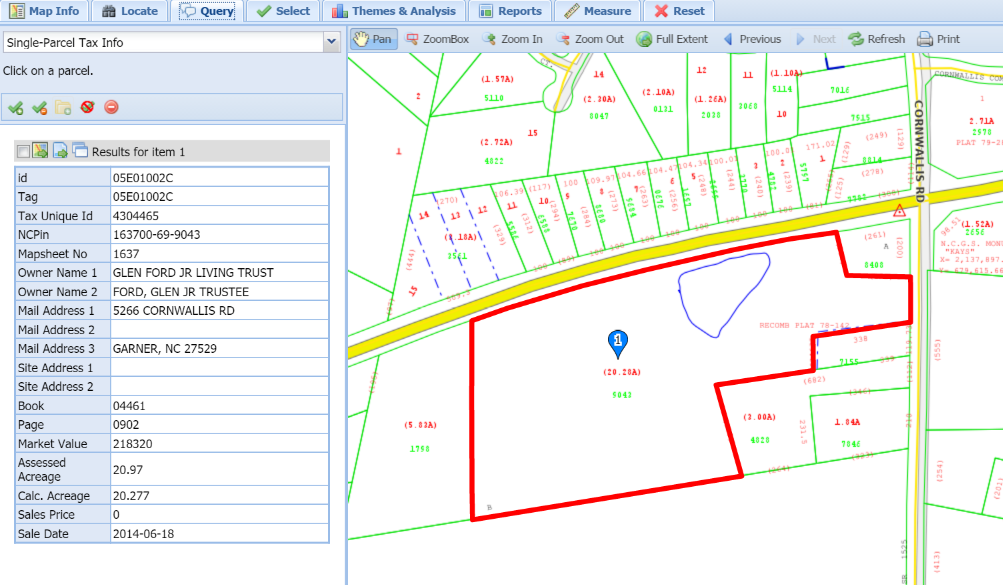1003x585 pixels.
Task: Click the zoom-to-result map icon
Action: tap(41, 151)
